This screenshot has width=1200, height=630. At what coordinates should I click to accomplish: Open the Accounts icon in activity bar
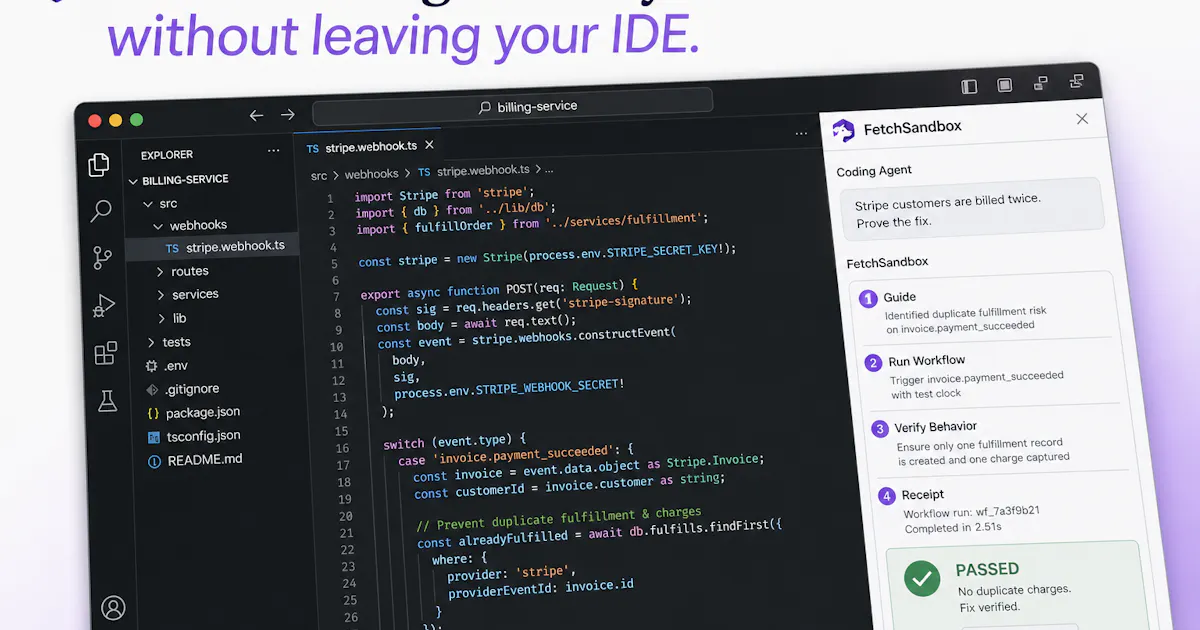pos(113,607)
